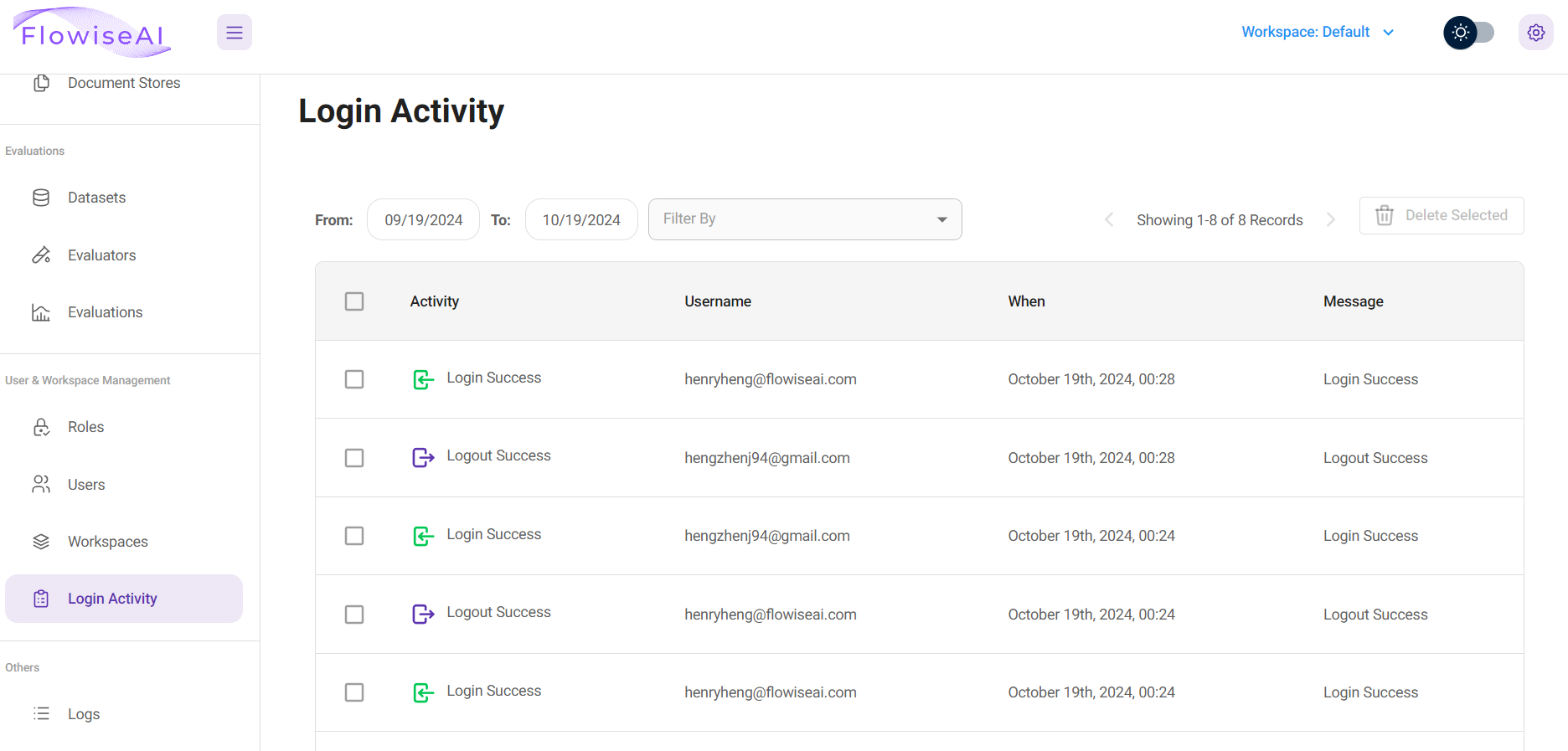
Task: Expand the Workspace: Default selector
Action: pos(1317,32)
